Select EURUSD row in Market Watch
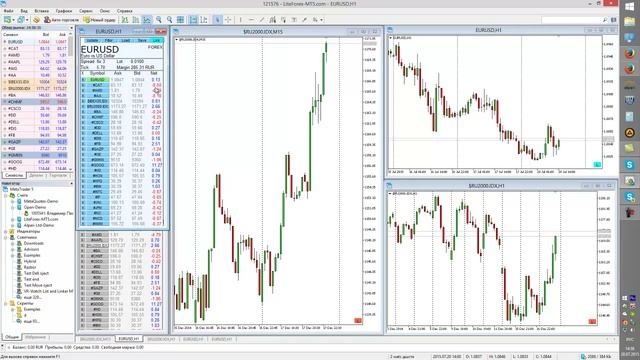The height and width of the screenshot is (360, 640). coord(35,42)
